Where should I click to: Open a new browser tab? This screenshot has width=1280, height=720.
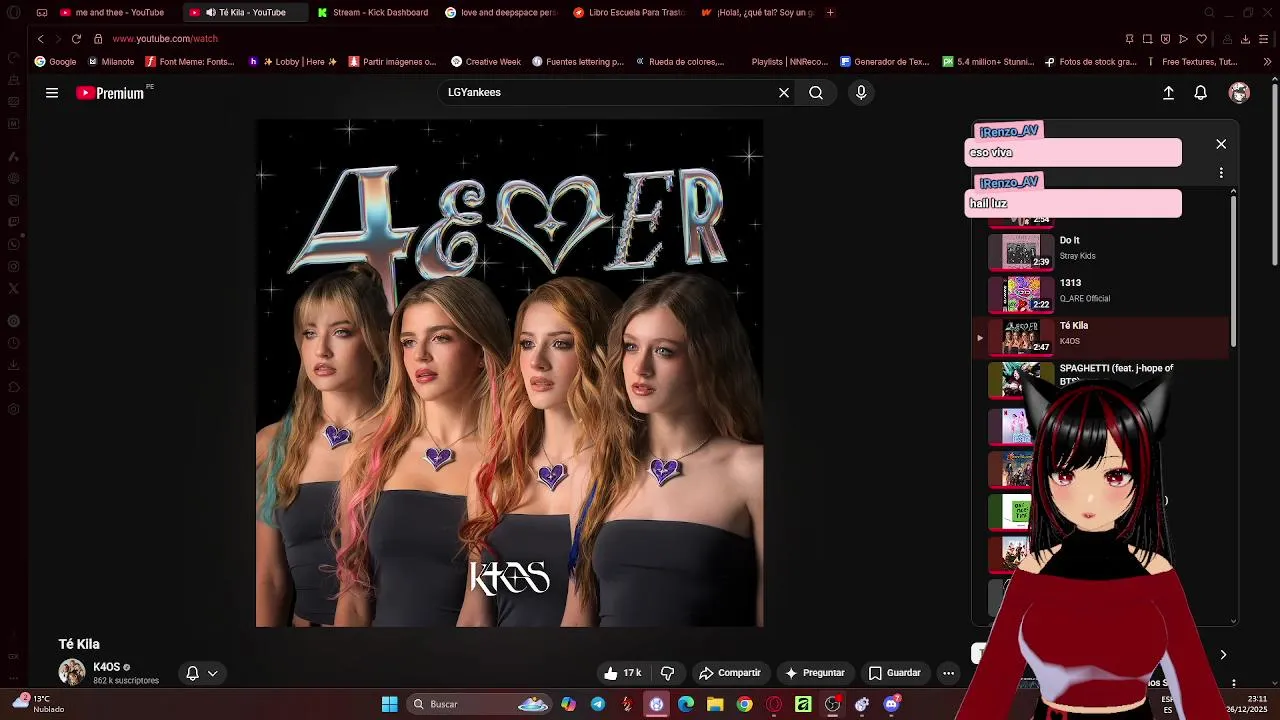(x=830, y=12)
